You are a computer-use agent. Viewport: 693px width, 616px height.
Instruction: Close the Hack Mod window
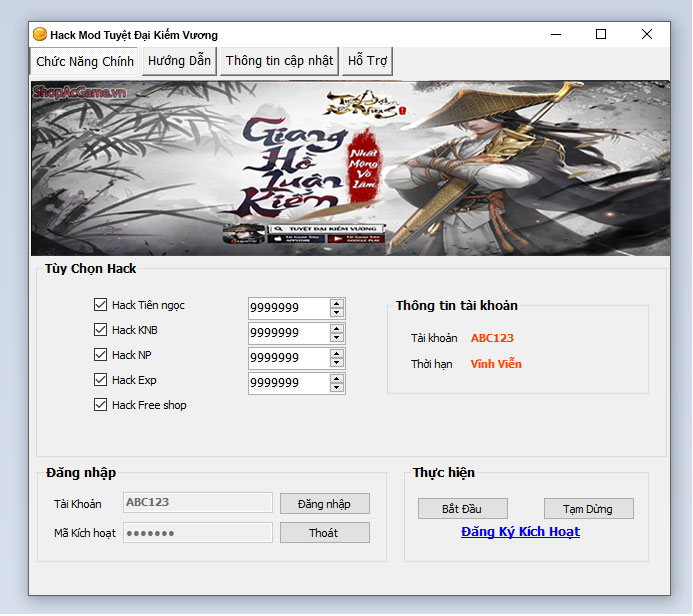(x=647, y=34)
